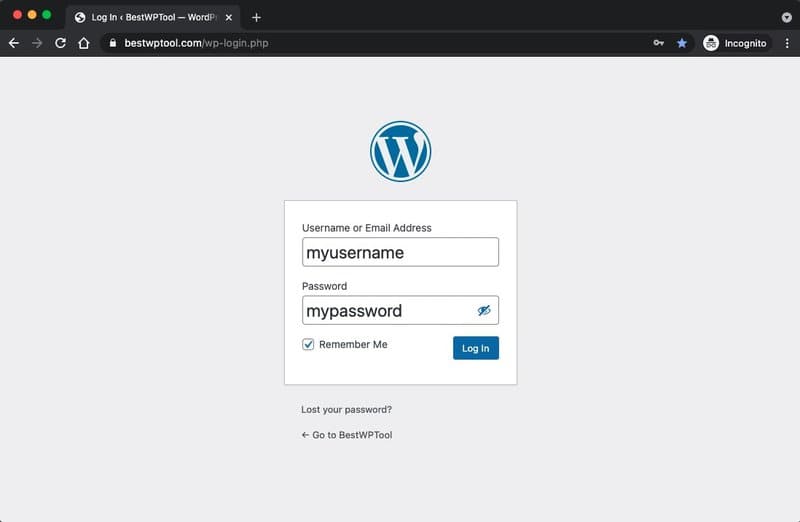Expand the tab search dropdown arrow
The width and height of the screenshot is (800, 522).
coord(786,17)
